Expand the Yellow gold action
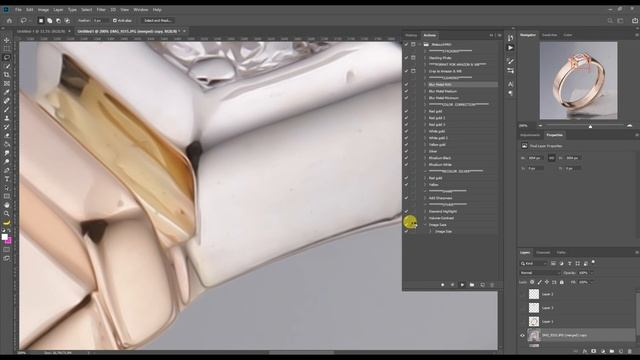 425,144
